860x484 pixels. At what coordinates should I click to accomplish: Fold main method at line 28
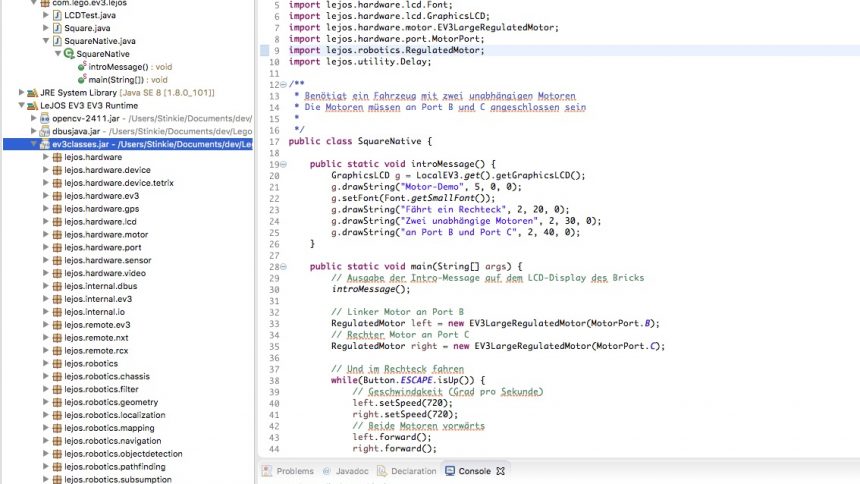click(x=284, y=267)
